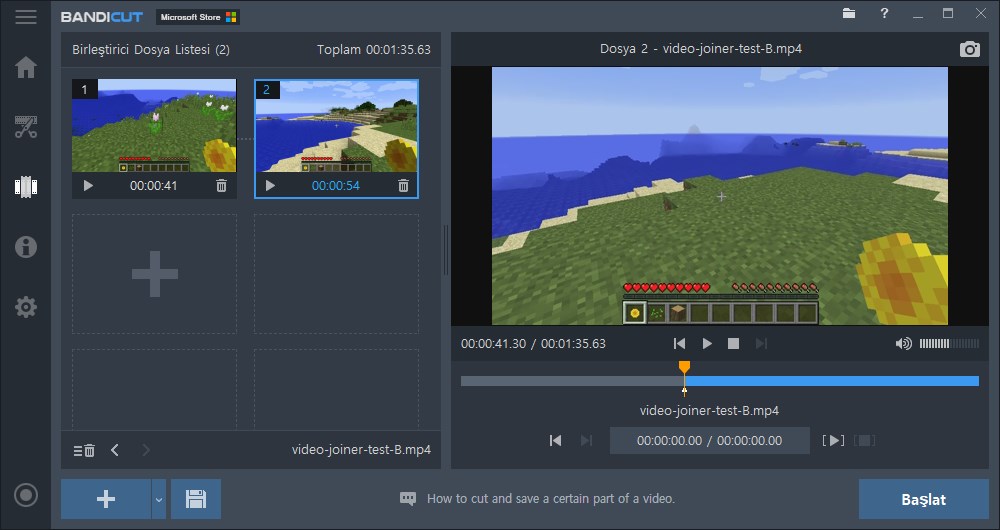
Task: Delete clip 1 with trash icon
Action: tap(221, 186)
